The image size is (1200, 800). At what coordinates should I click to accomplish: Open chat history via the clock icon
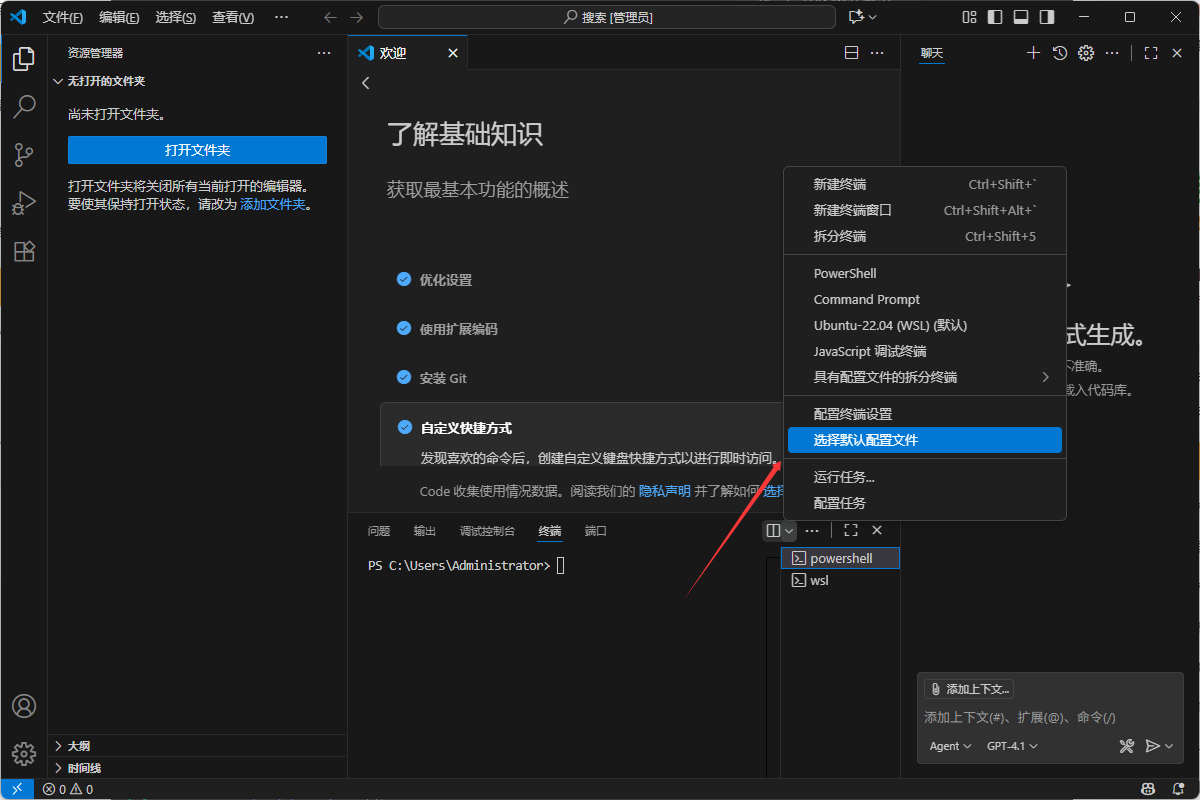(x=1059, y=53)
